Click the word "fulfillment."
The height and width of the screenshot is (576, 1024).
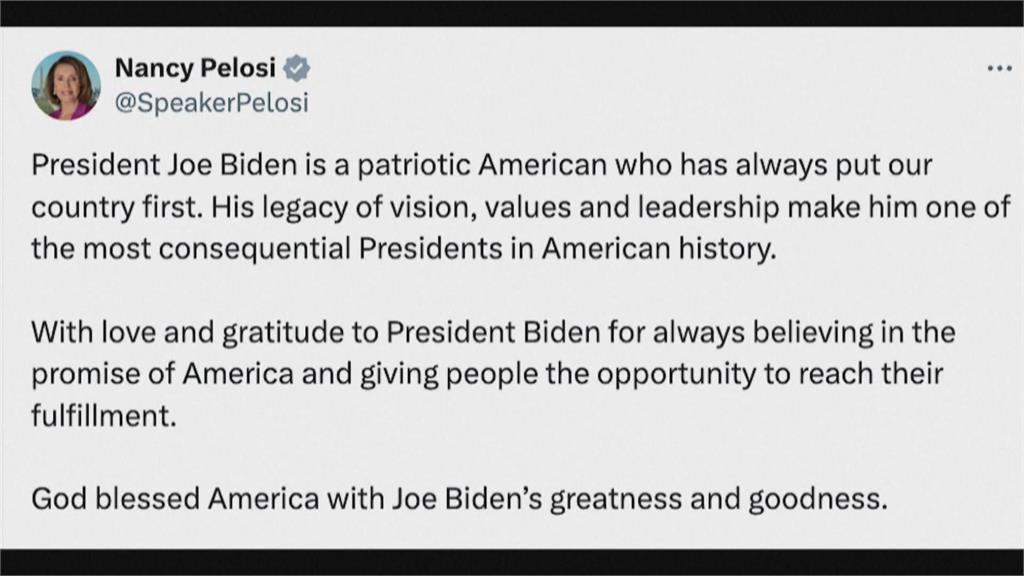tap(104, 415)
